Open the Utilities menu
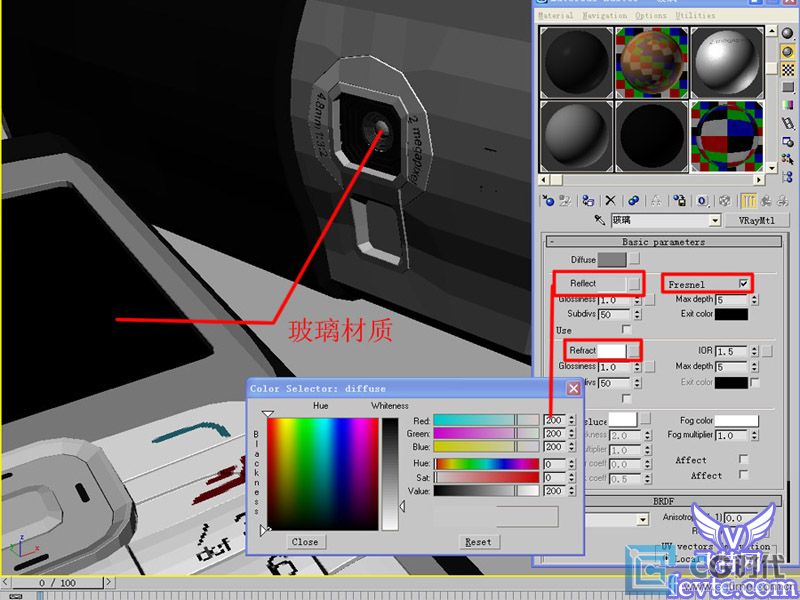The height and width of the screenshot is (600, 800). tap(695, 16)
